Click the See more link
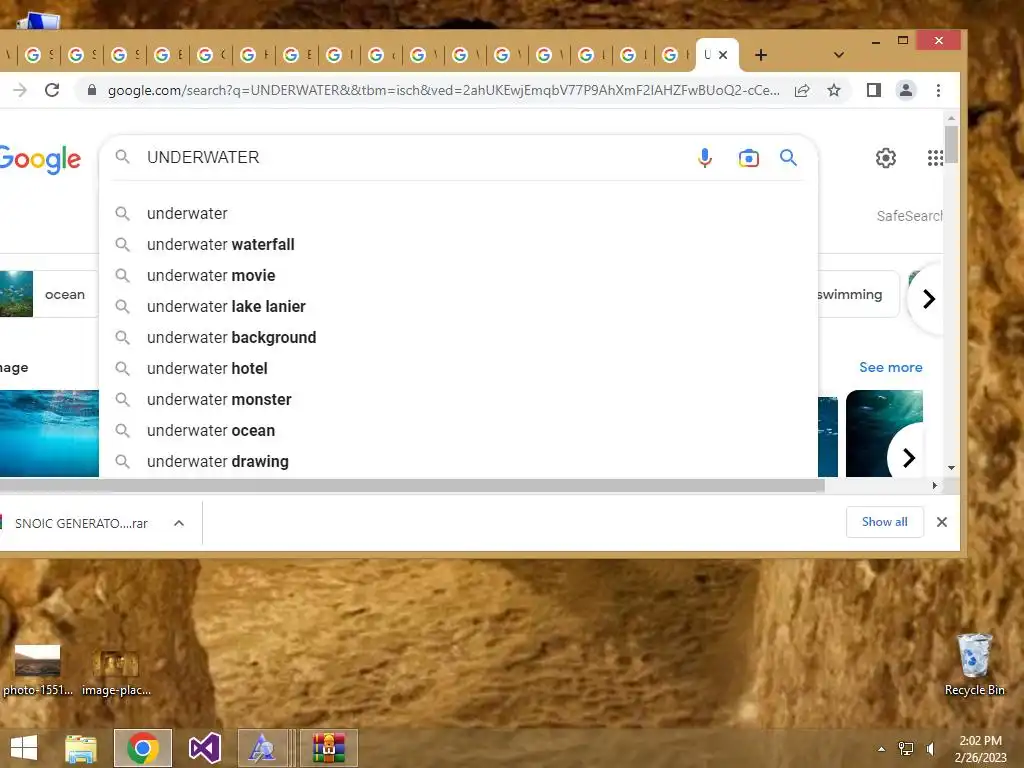Screen dimensions: 1024x768 (891, 368)
